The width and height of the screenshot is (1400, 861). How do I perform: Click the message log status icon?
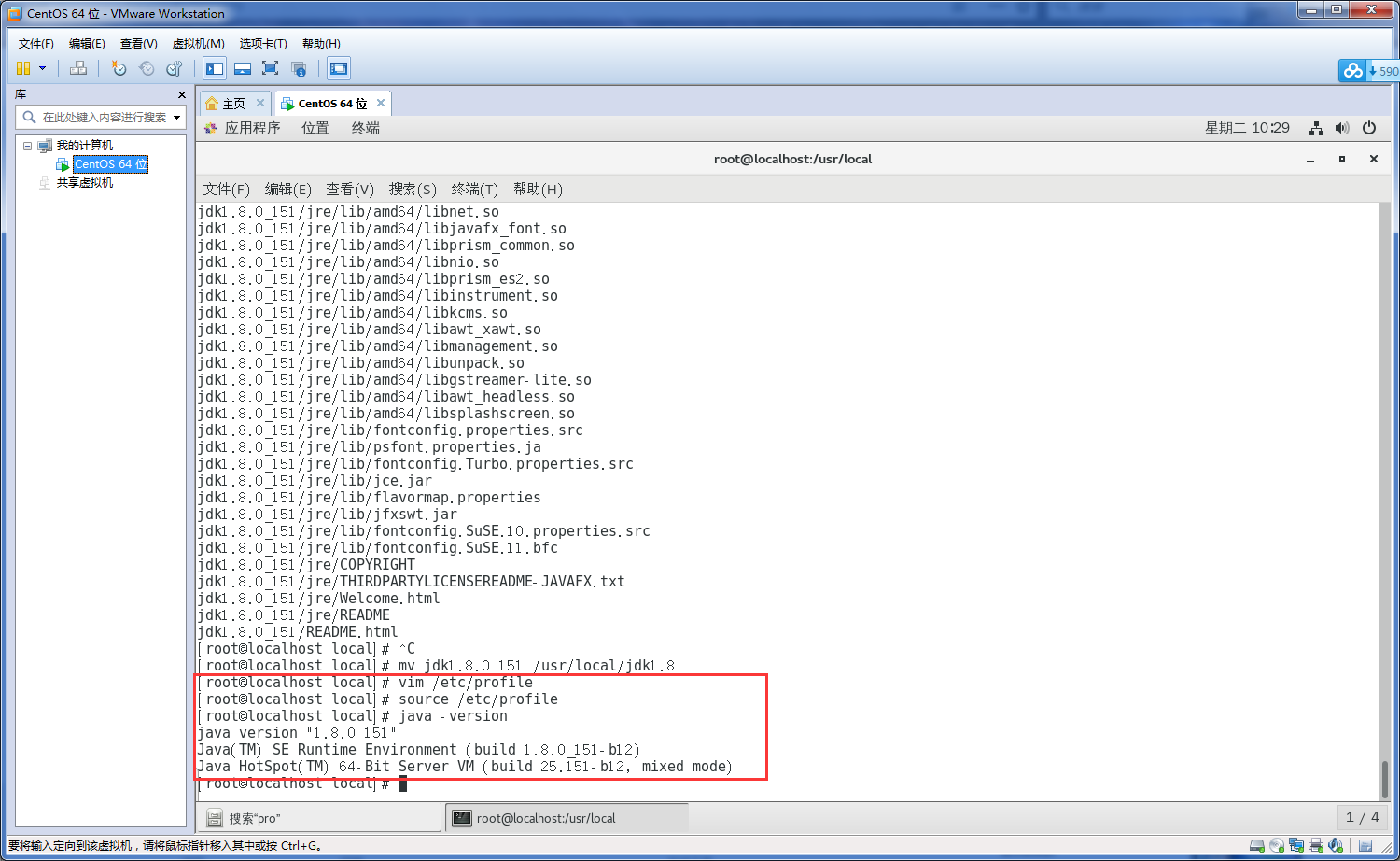click(x=1365, y=845)
